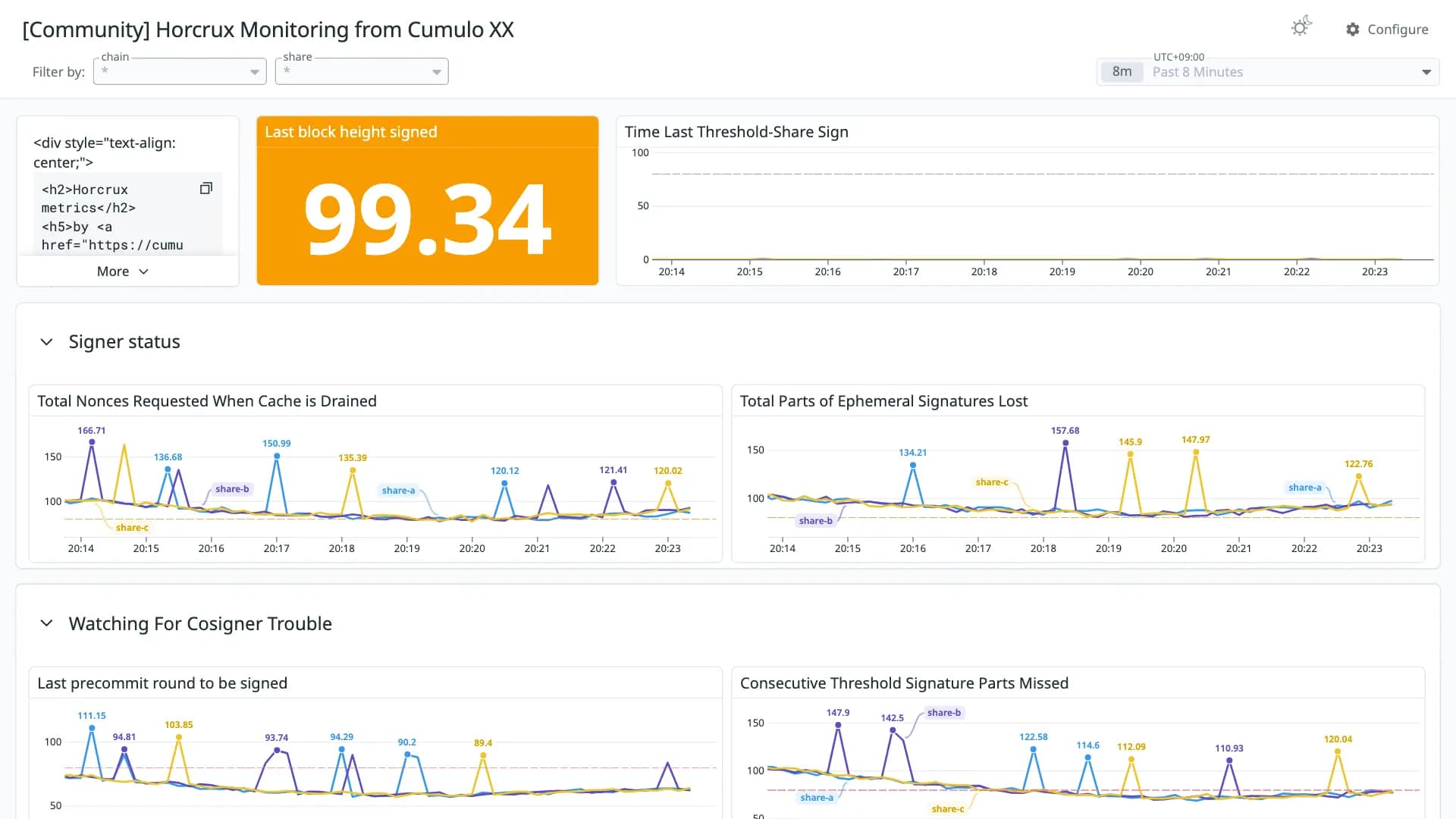Click the Configure gear icon

(1353, 30)
